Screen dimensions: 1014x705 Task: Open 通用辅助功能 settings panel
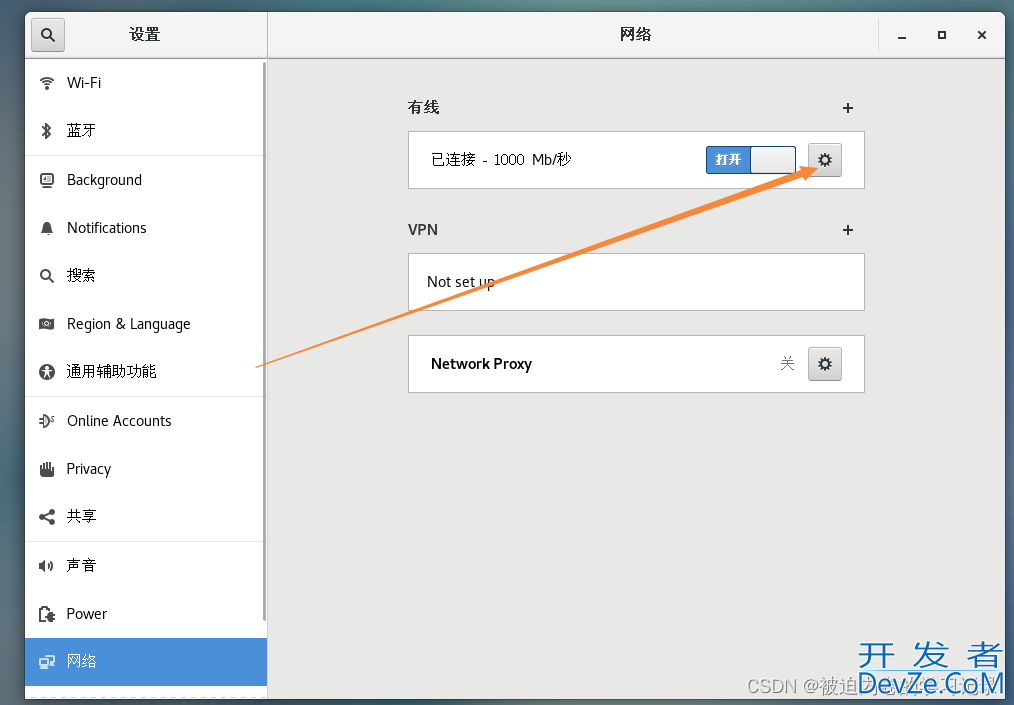point(146,372)
